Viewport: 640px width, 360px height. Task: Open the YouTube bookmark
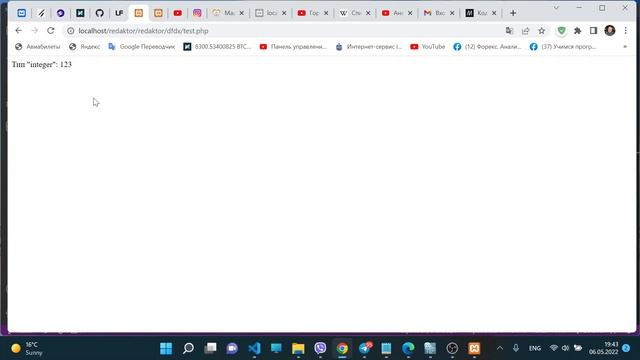pyautogui.click(x=428, y=47)
